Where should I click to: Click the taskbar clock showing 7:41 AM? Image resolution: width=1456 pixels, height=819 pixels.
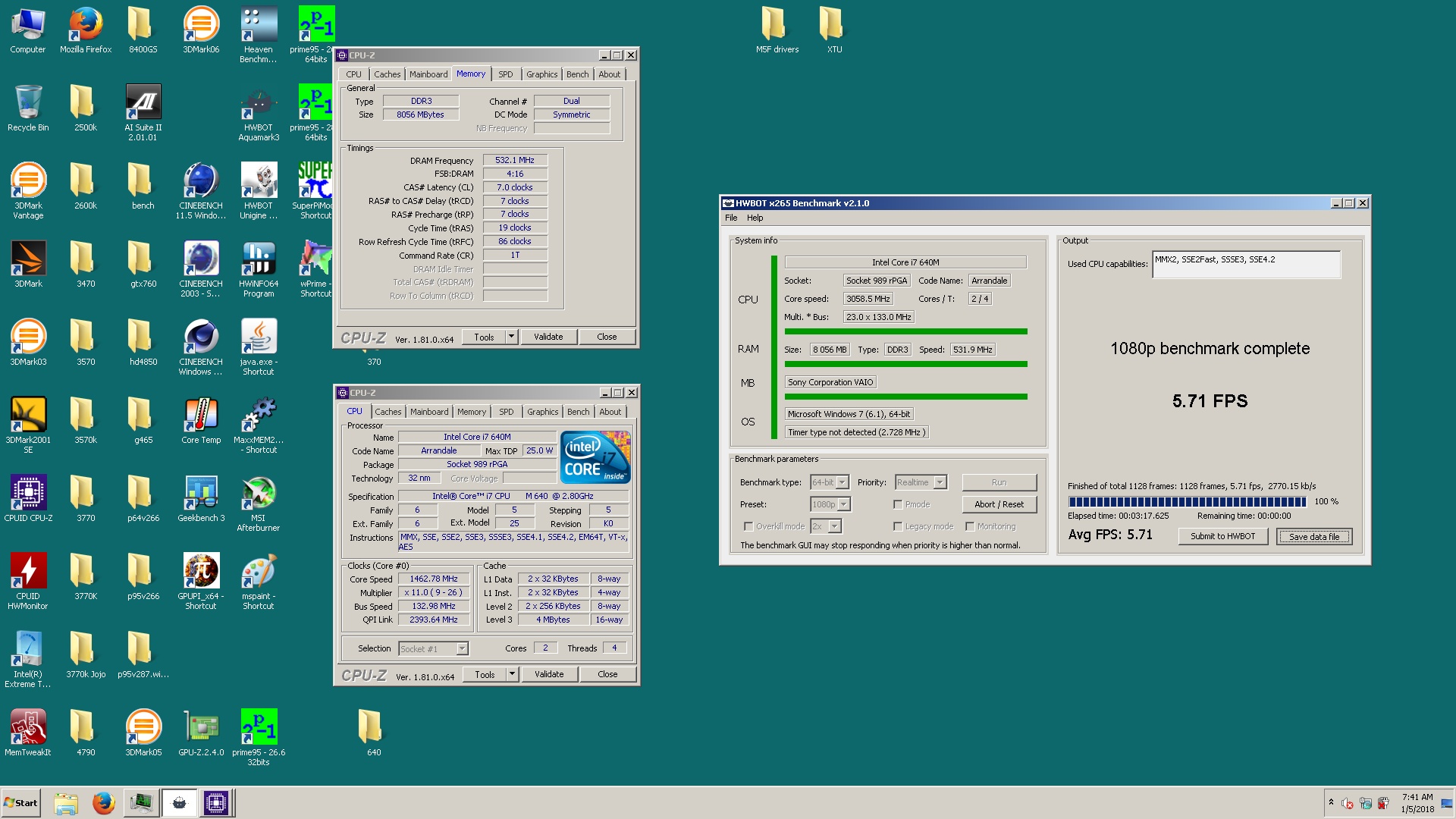point(1417,803)
